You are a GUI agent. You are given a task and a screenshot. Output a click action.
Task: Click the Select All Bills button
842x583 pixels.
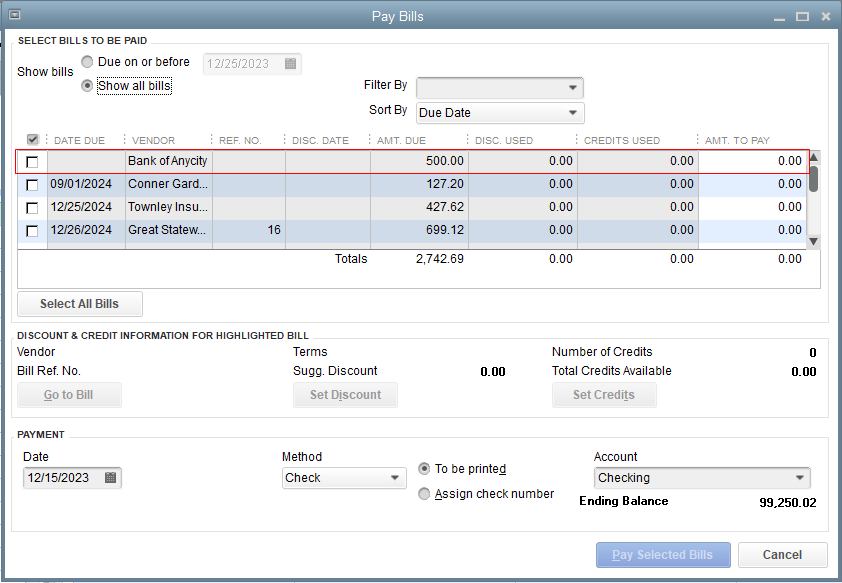tap(79, 303)
